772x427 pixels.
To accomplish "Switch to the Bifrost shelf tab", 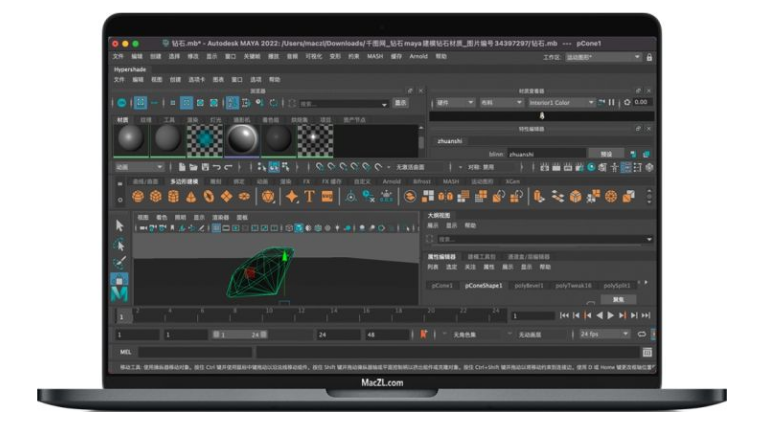I will pyautogui.click(x=421, y=182).
